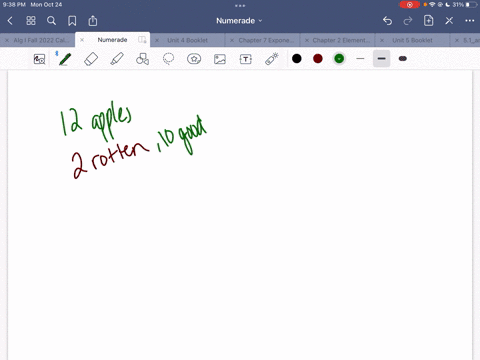
Task: Switch to Chapter 2 Element... tab
Action: (x=341, y=40)
